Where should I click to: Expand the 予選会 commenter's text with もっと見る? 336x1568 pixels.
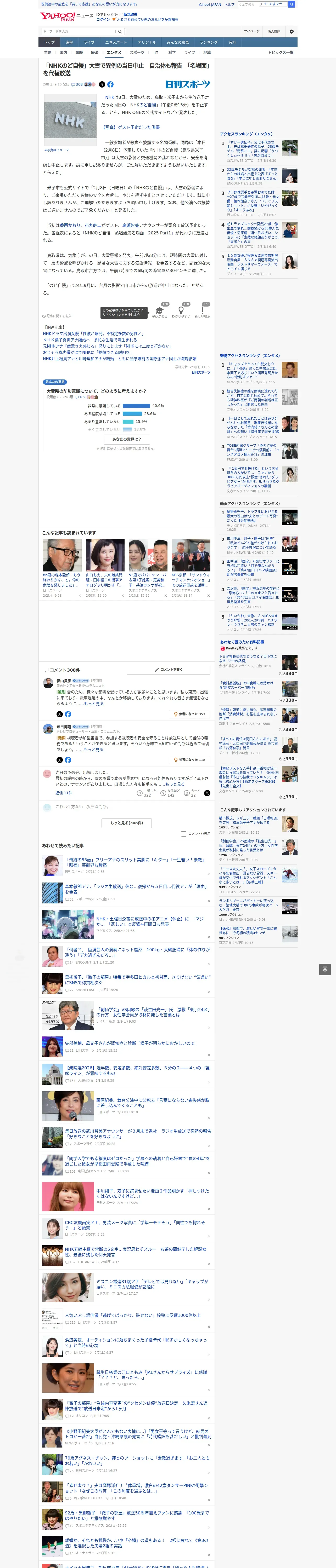click(x=175, y=784)
